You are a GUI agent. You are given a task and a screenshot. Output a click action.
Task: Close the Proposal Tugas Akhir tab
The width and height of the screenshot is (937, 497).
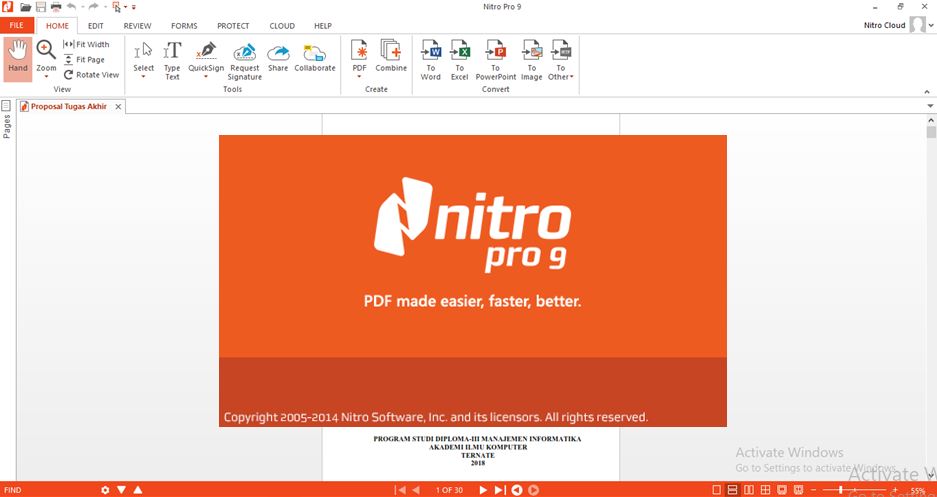tap(118, 107)
